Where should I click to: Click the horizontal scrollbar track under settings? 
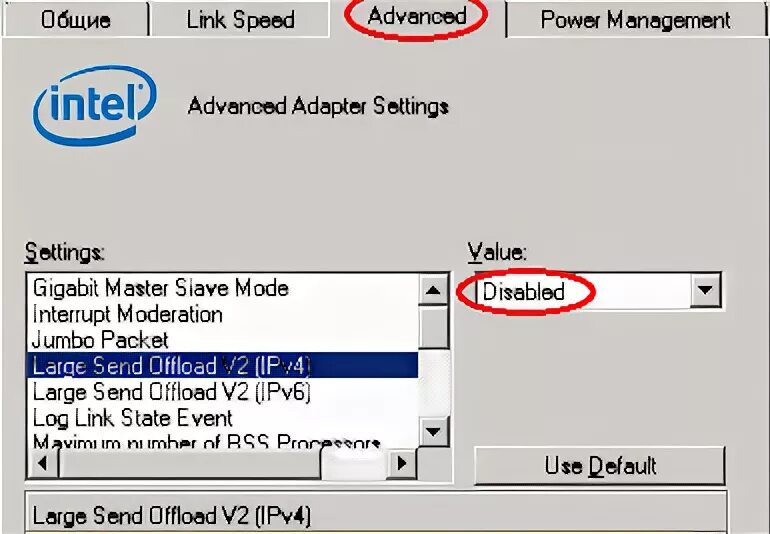(x=222, y=463)
